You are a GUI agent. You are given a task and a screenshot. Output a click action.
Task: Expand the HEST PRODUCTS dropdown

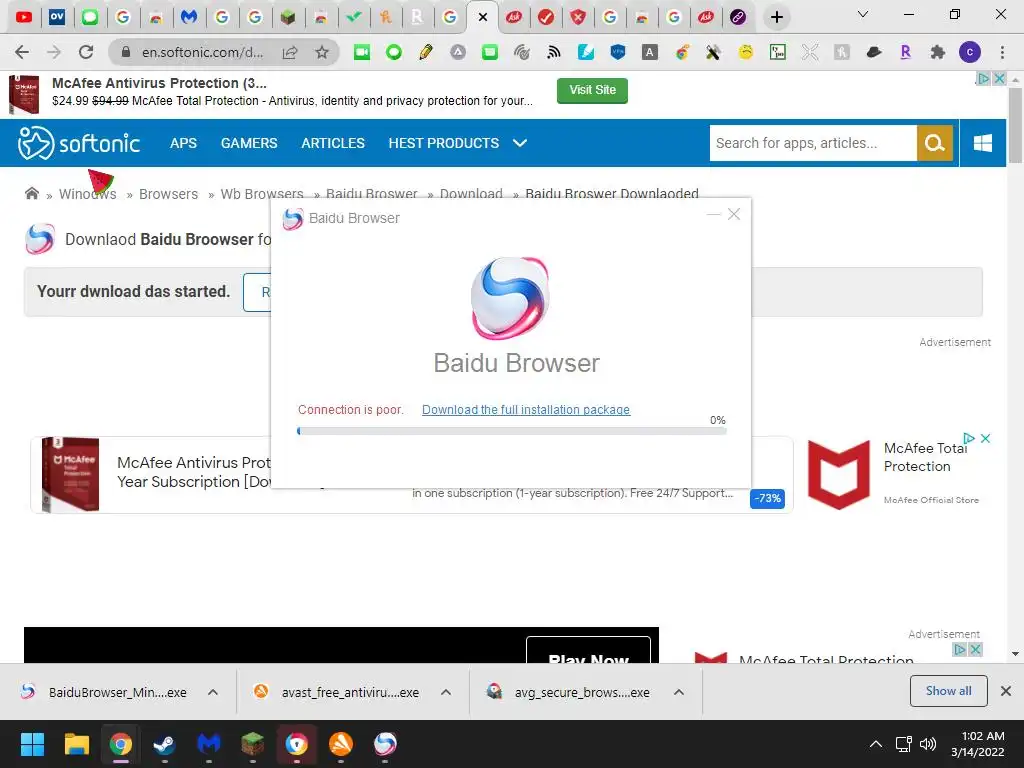[457, 143]
